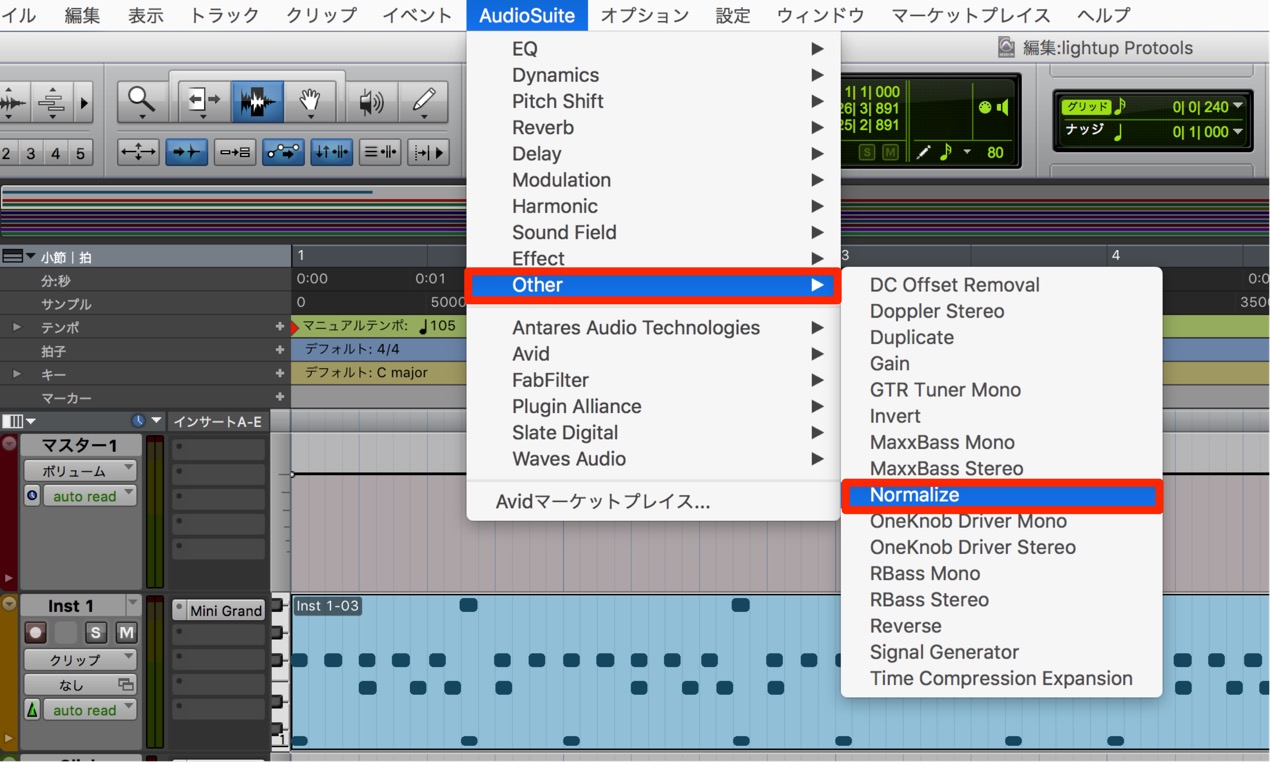The image size is (1270, 762).
Task: Click the right arrow next to track zoom icon
Action: (84, 102)
